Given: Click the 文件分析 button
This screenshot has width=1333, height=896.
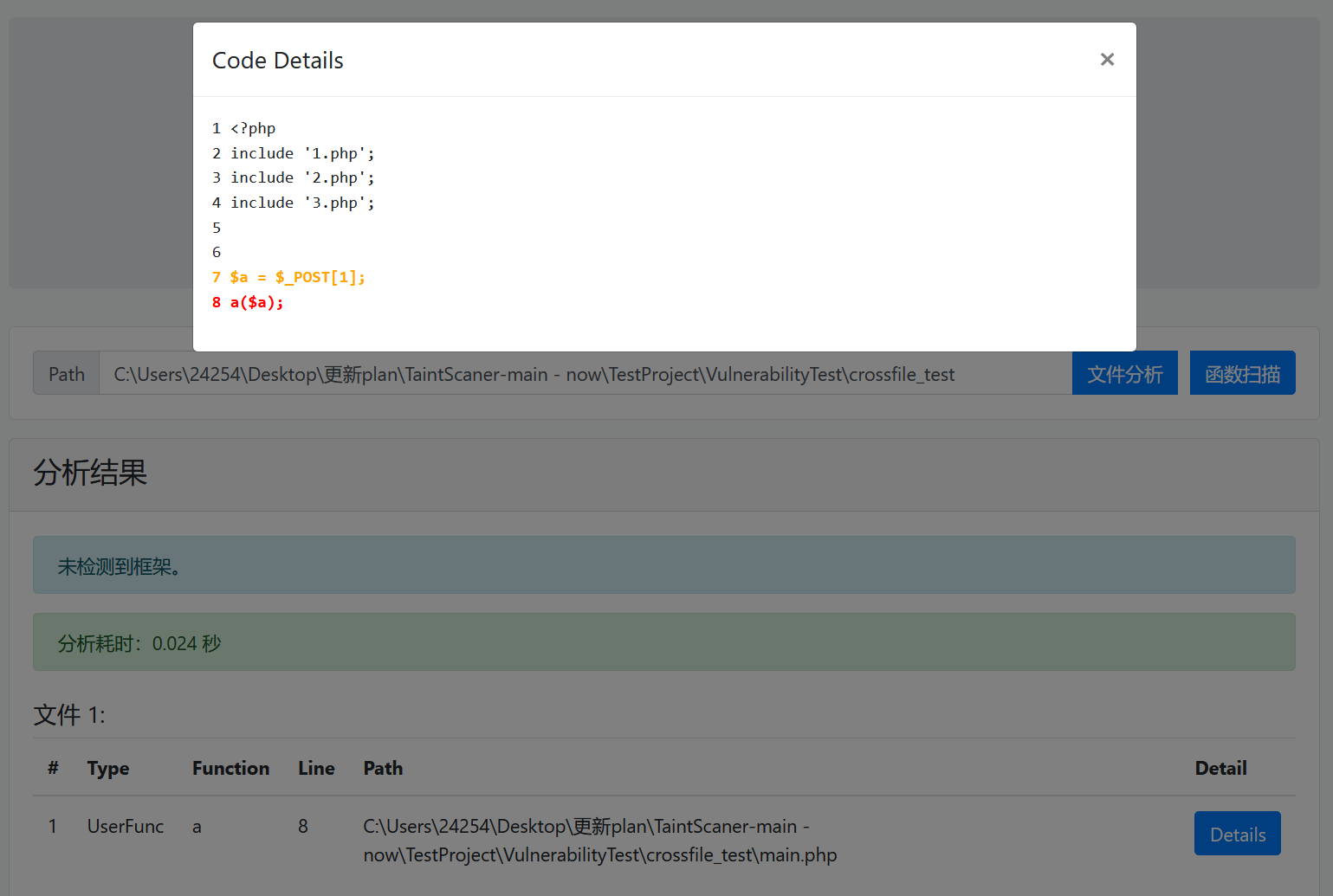Looking at the screenshot, I should (1124, 374).
